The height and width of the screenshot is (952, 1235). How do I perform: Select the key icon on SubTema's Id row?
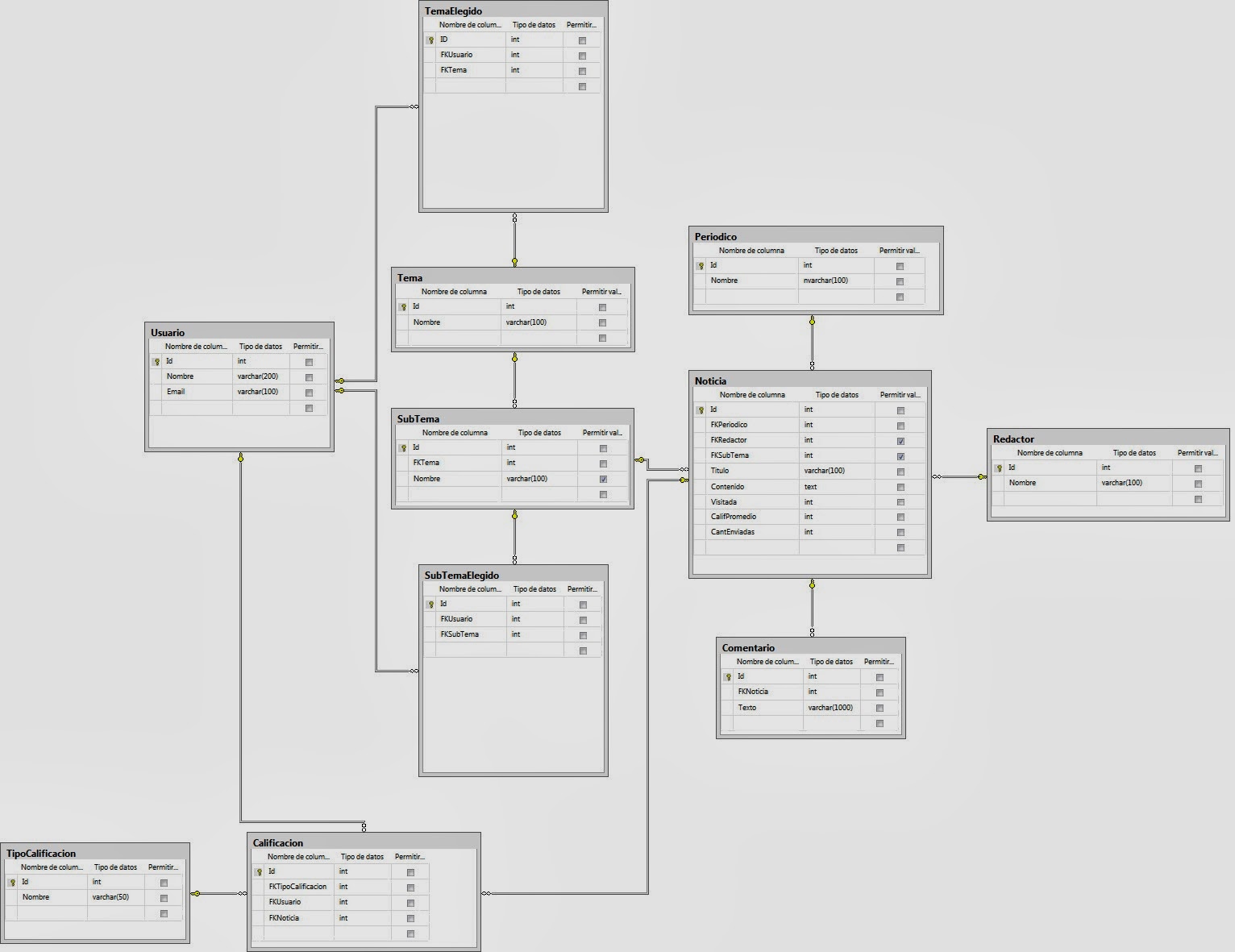tap(403, 447)
